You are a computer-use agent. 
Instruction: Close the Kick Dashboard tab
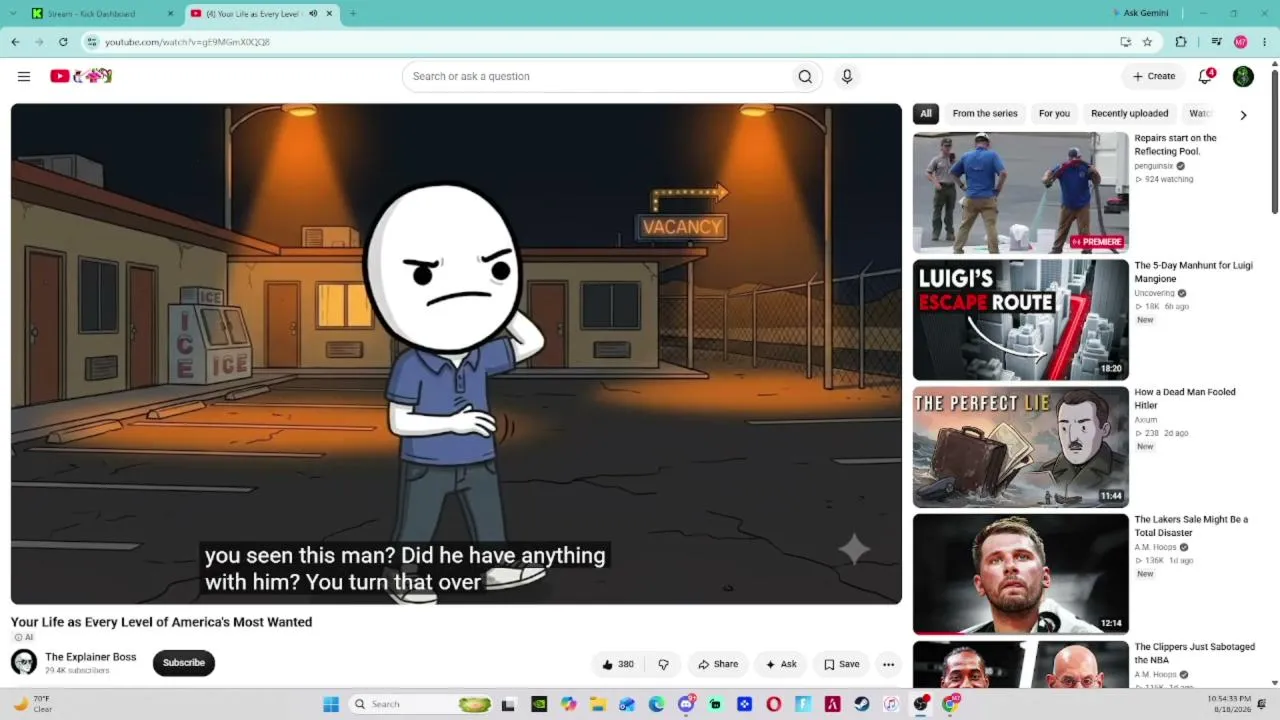tap(171, 14)
